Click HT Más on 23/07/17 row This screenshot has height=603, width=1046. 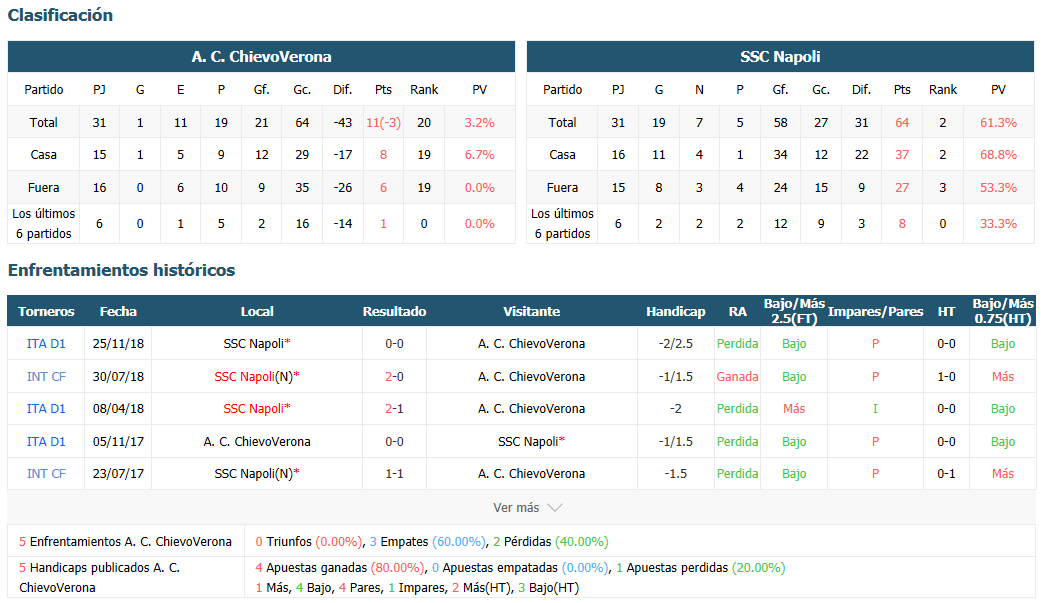pos(1003,474)
